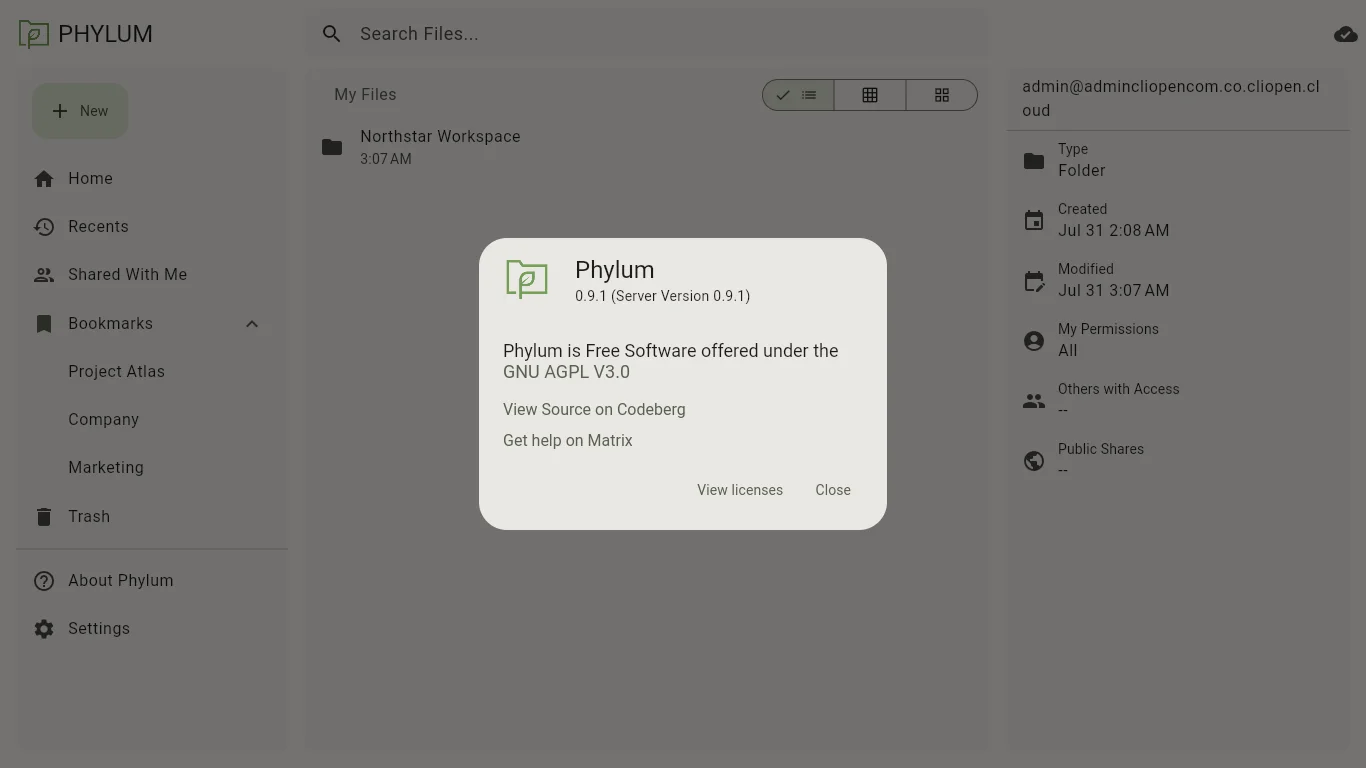Open Settings from the sidebar
This screenshot has height=768, width=1366.
click(x=152, y=629)
